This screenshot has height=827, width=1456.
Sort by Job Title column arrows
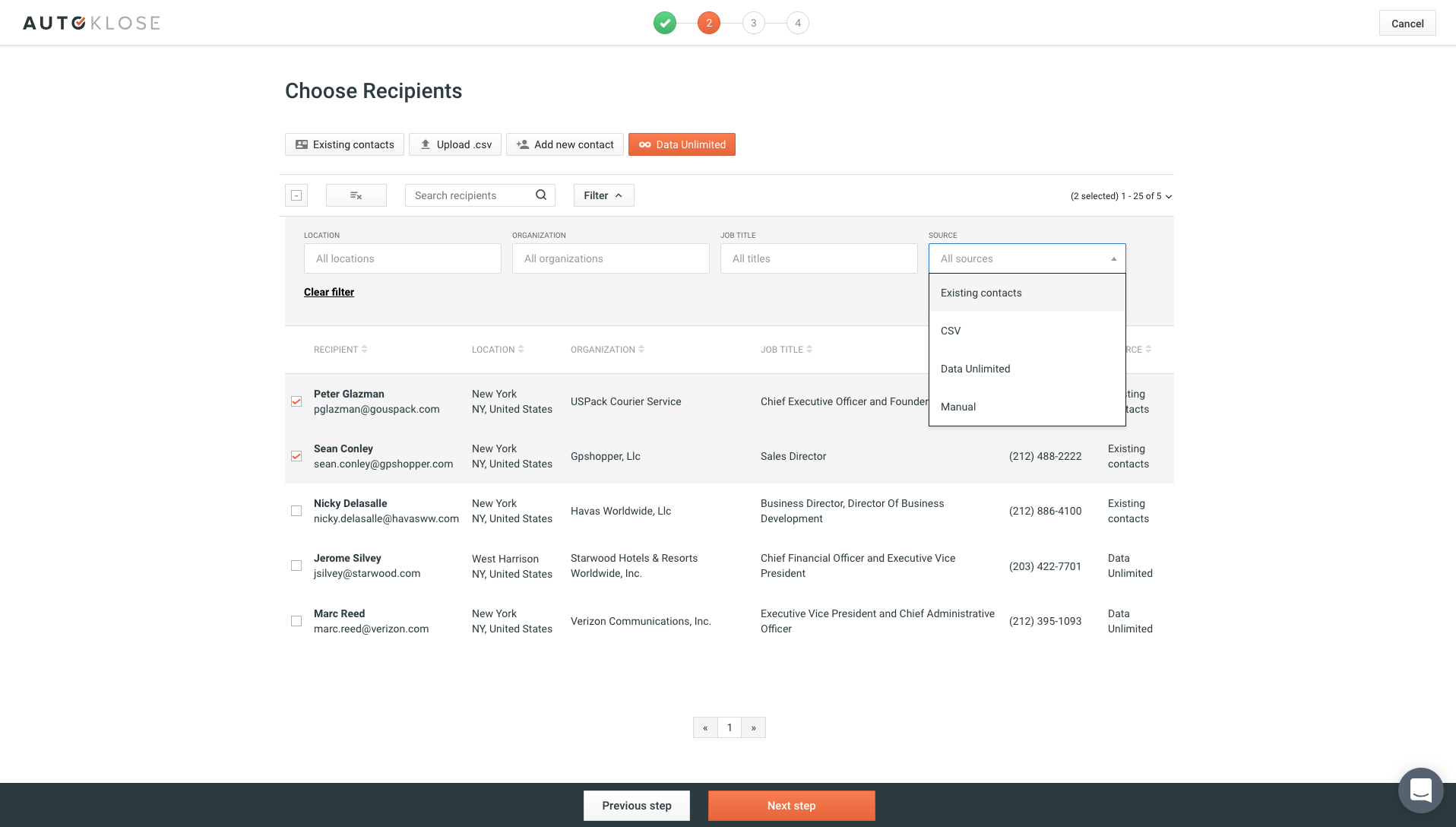(x=809, y=350)
